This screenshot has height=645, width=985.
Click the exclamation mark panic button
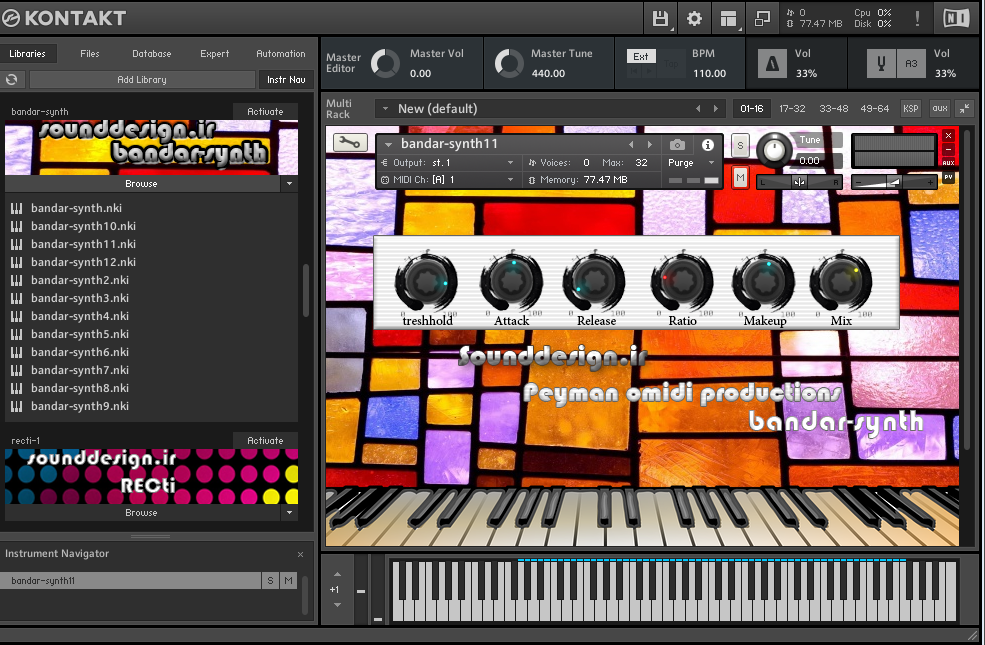917,19
